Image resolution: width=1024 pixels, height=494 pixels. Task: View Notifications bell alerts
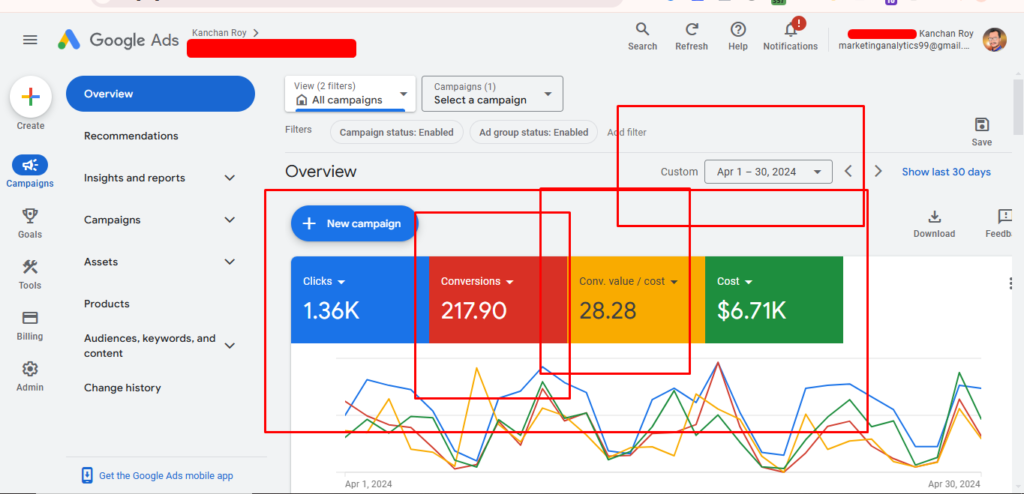791,36
